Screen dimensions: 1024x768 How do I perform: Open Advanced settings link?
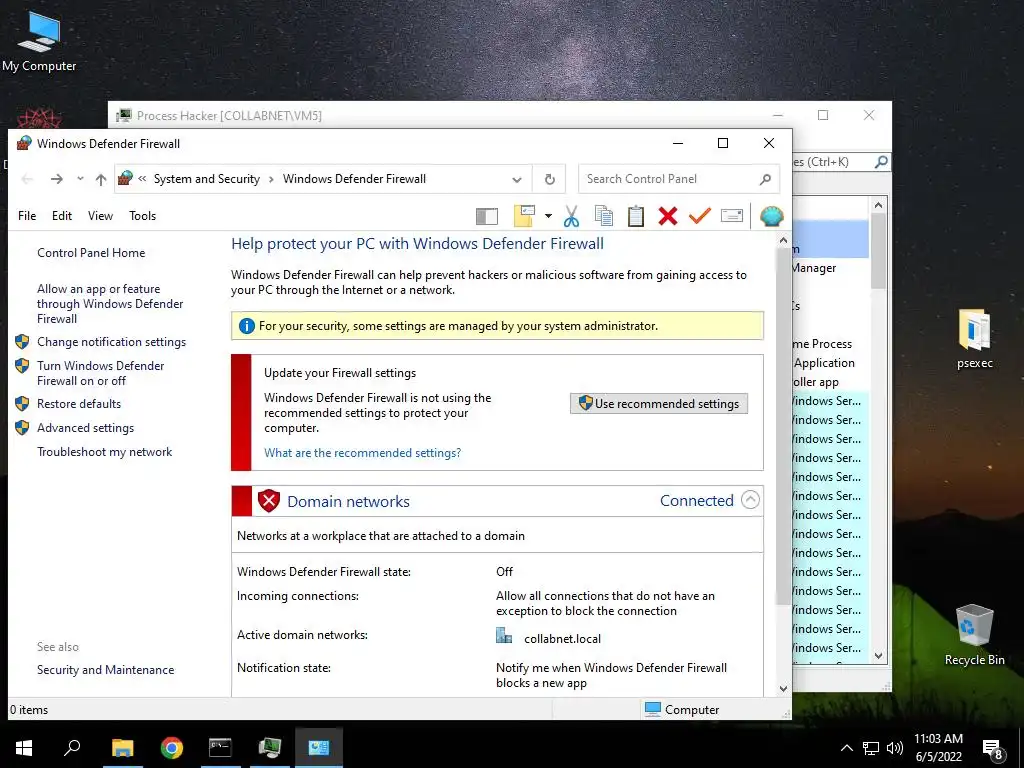pos(85,428)
